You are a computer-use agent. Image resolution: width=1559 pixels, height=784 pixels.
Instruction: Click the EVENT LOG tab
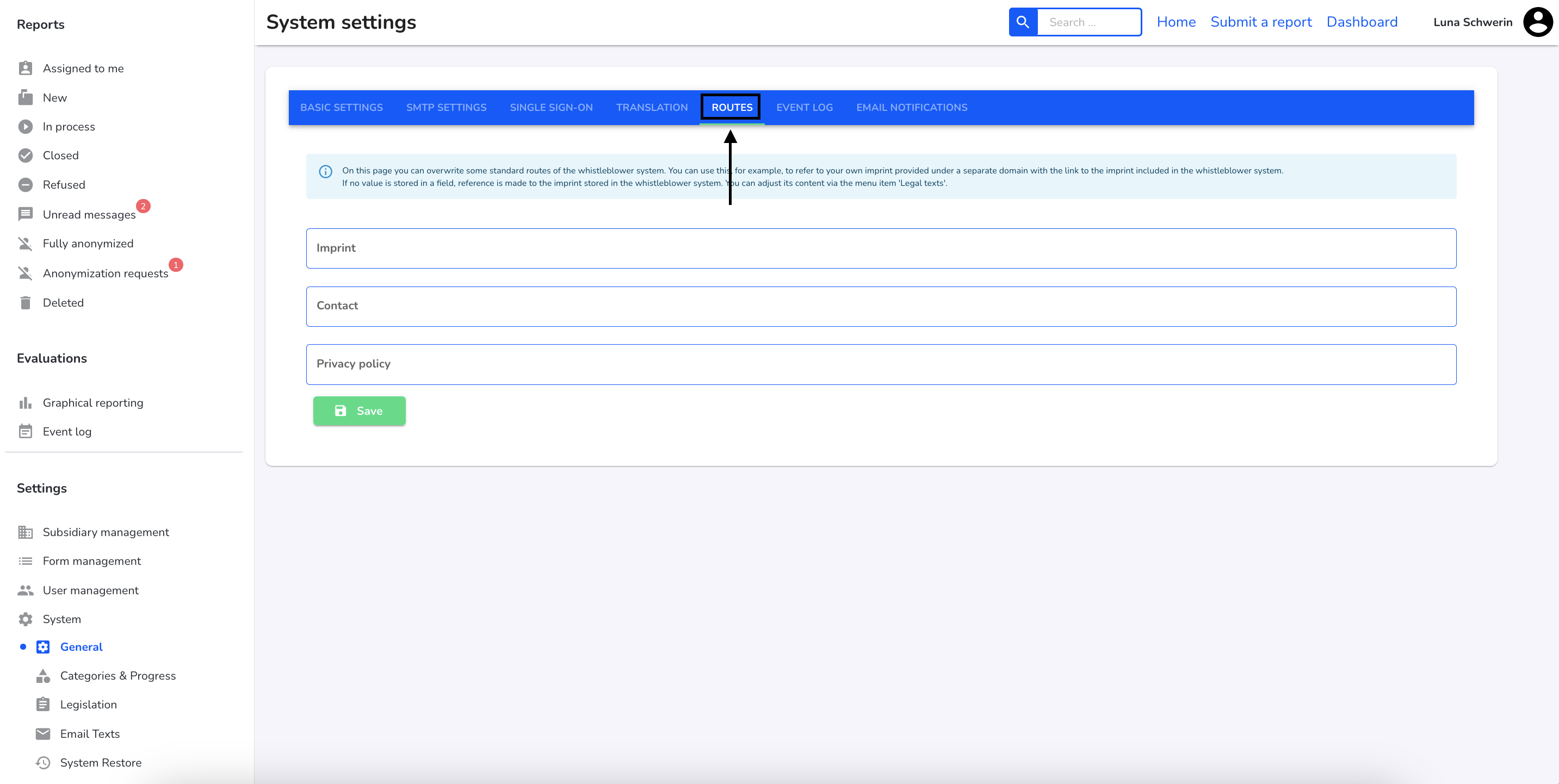pos(805,107)
